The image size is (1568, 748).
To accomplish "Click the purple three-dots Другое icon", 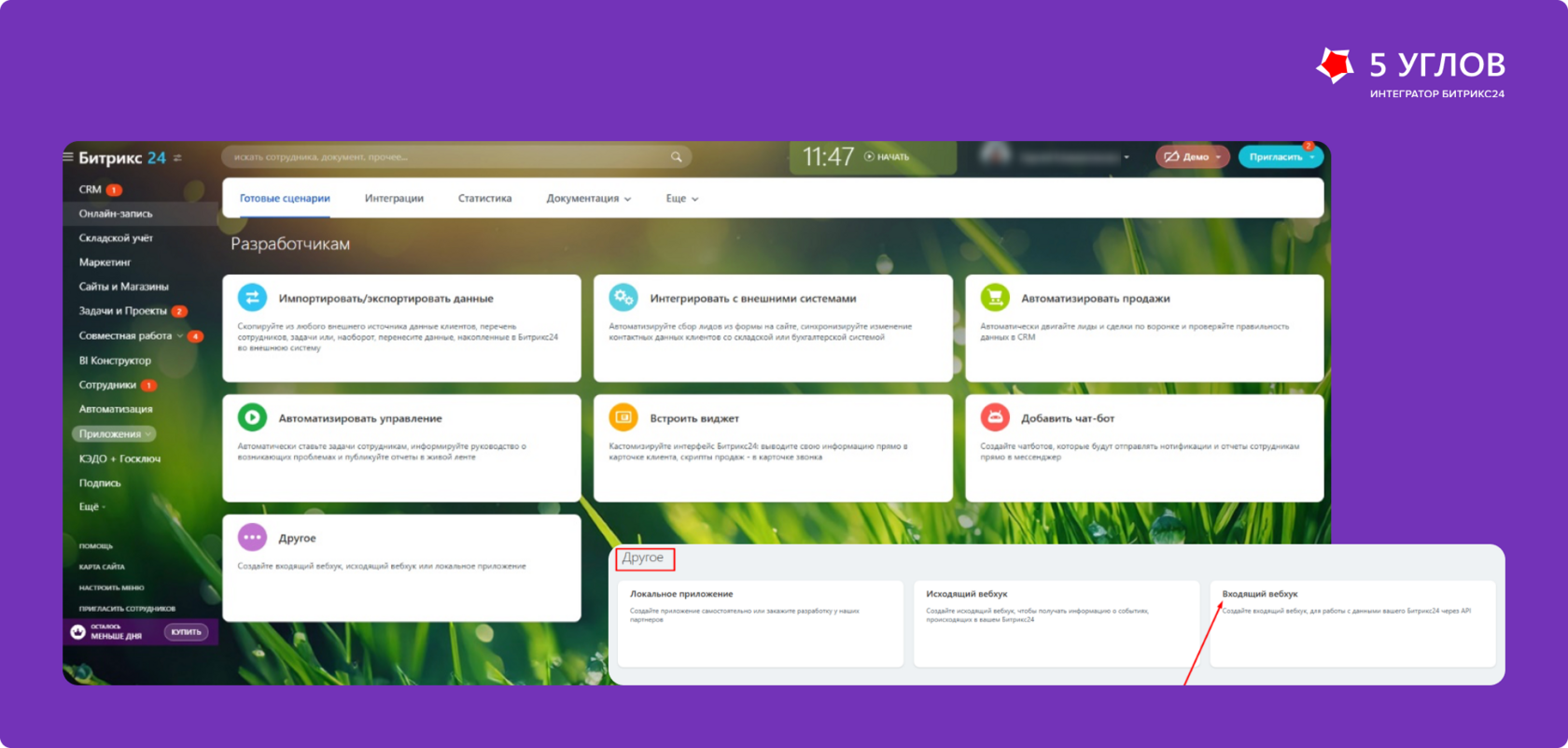I will pos(252,537).
